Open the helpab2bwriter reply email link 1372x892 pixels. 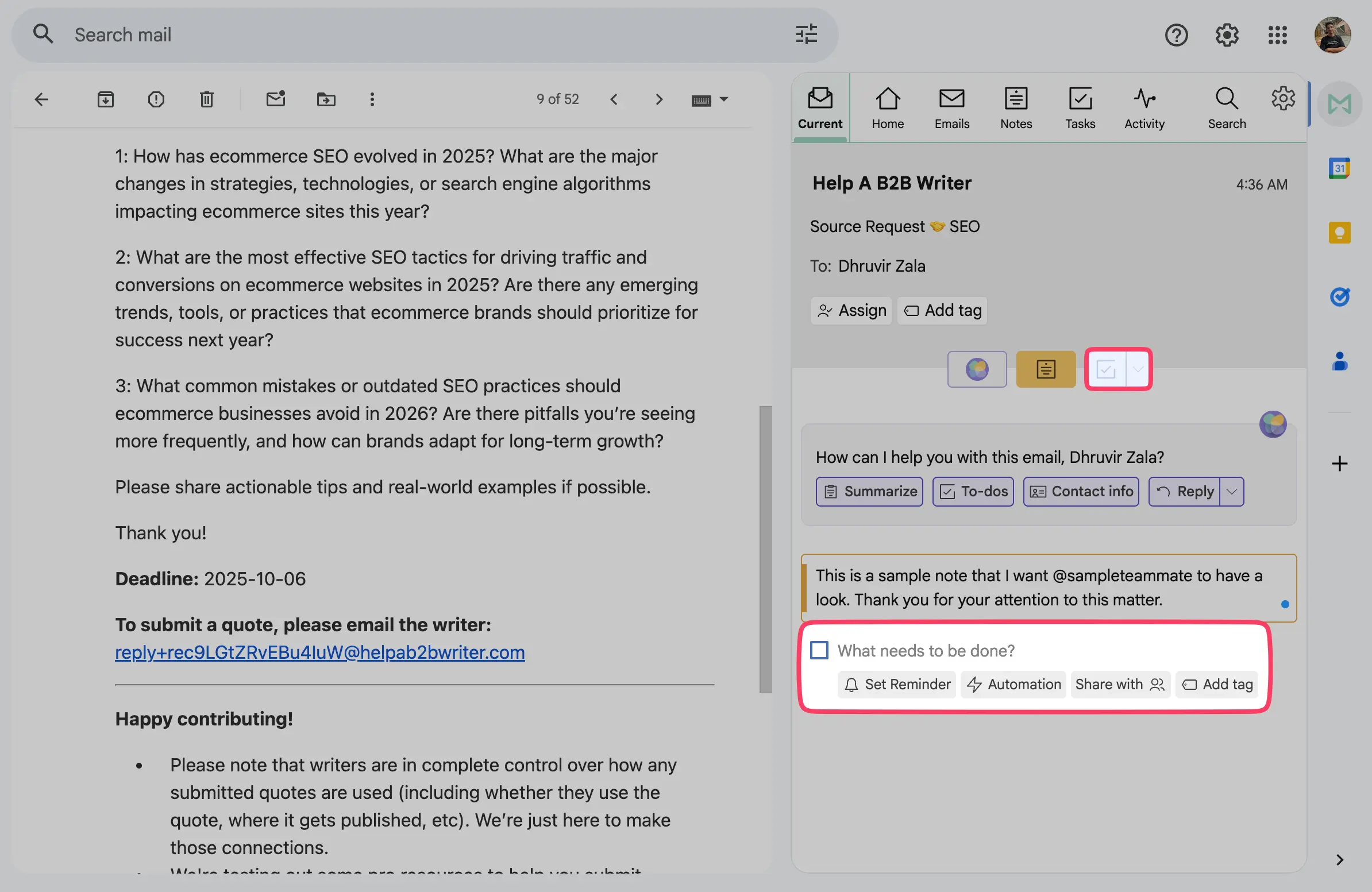(x=319, y=652)
